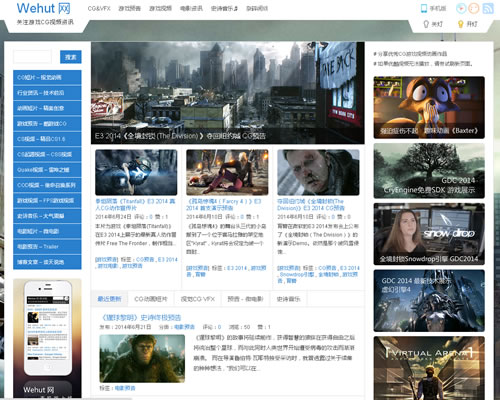Focus the sidebar search input box
The width and height of the screenshot is (500, 400).
click(x=32, y=57)
